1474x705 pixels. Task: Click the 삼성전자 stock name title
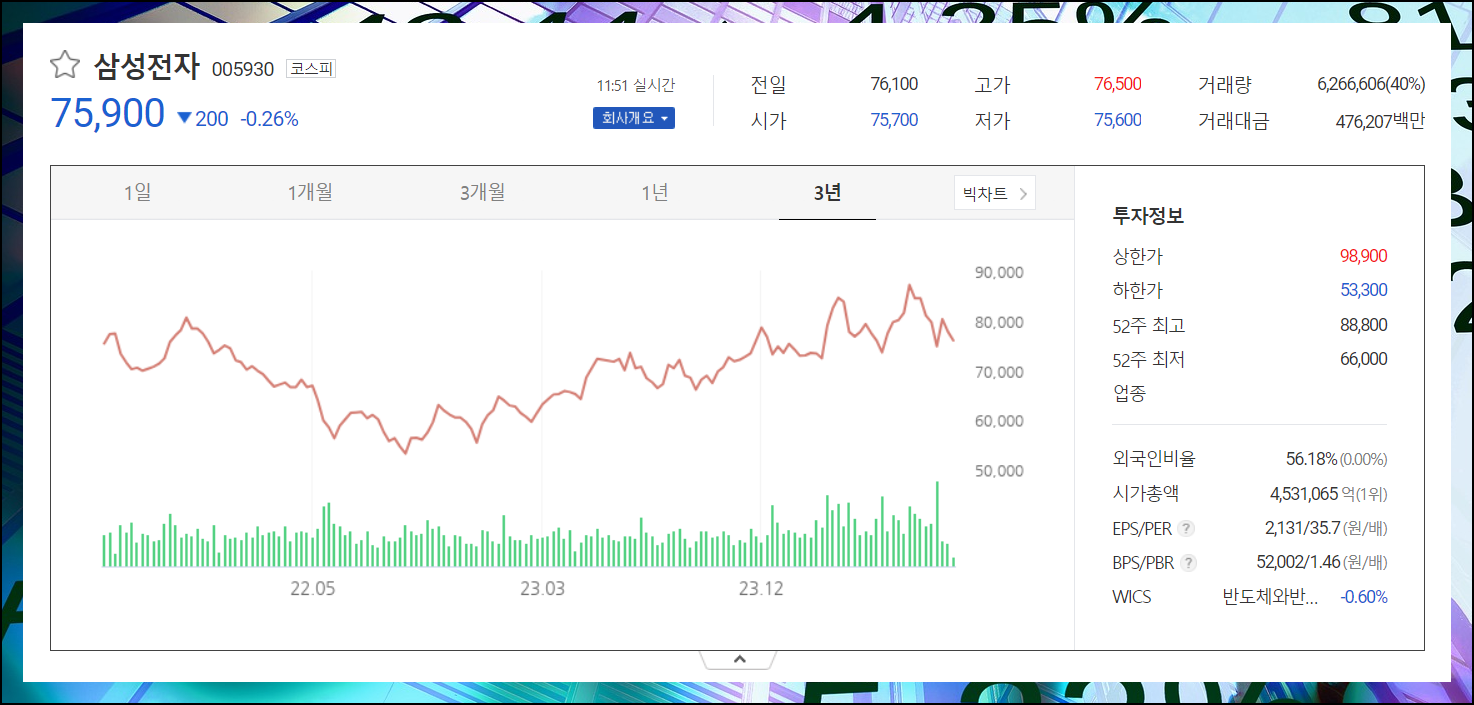tap(147, 66)
